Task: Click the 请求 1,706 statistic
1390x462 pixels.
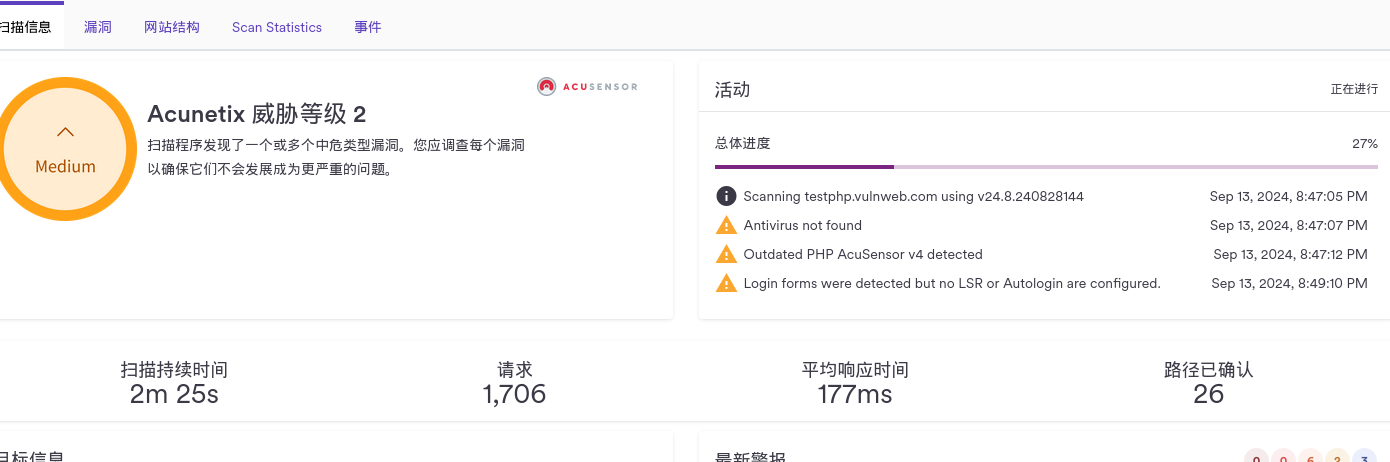Action: point(515,383)
